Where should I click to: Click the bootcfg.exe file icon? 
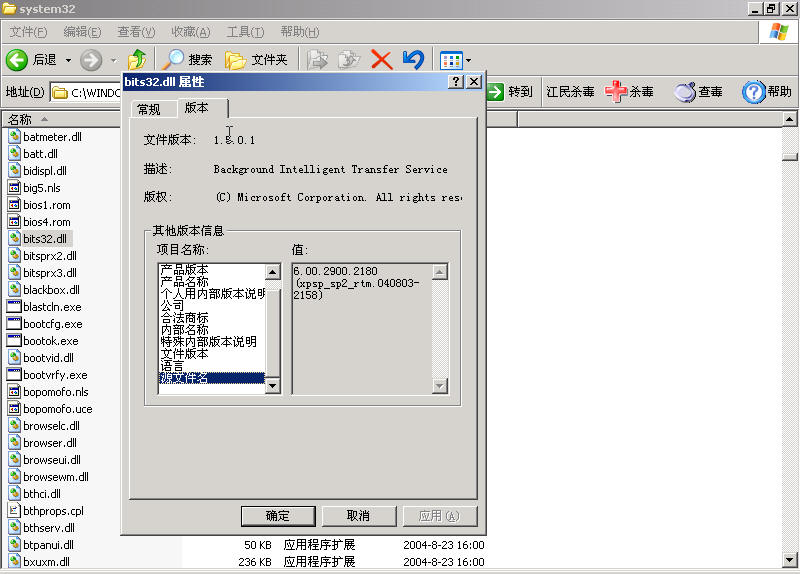pos(14,323)
